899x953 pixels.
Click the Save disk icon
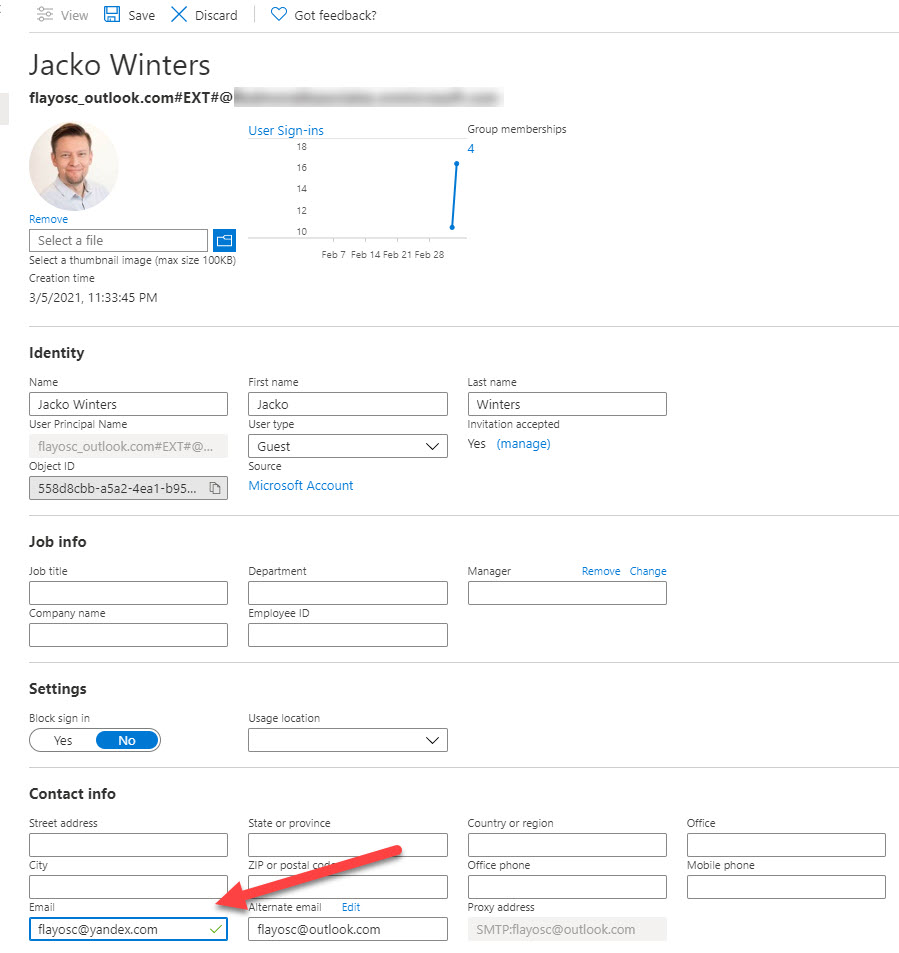tap(112, 15)
